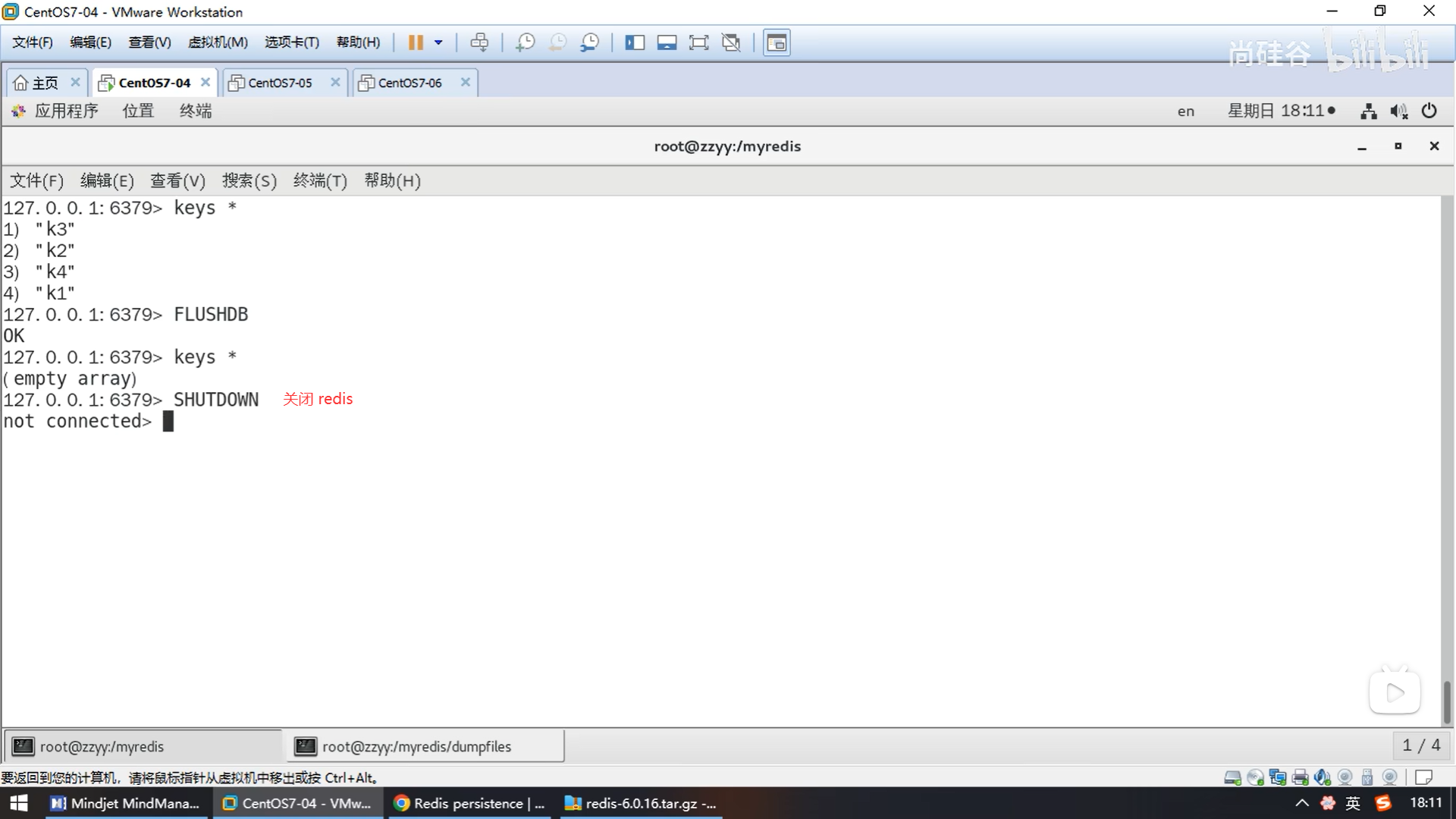Click the console view icon
The image size is (1456, 819).
[777, 42]
